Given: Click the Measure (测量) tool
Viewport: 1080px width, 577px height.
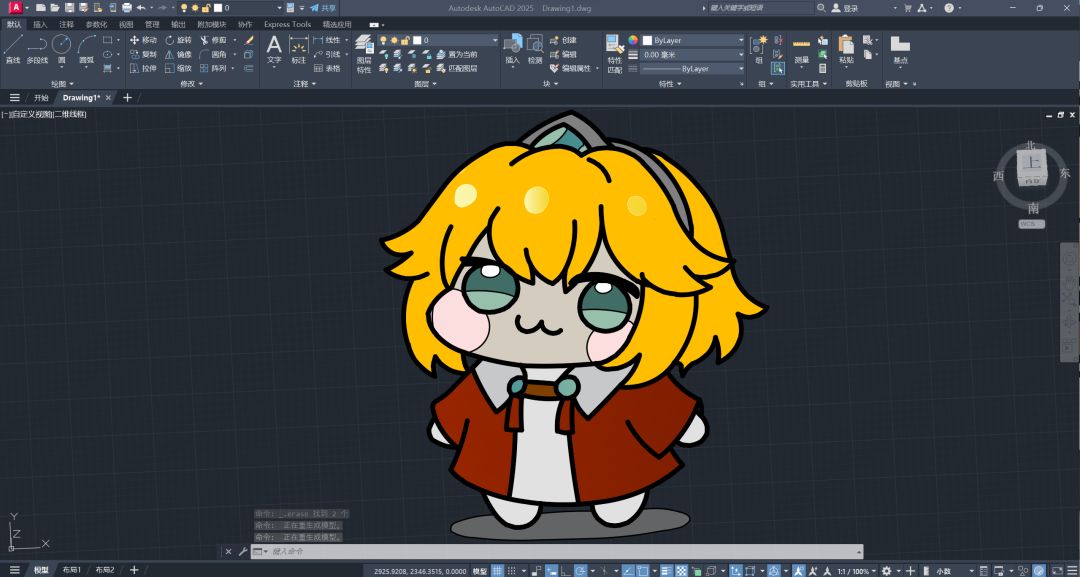Looking at the screenshot, I should pos(801,50).
